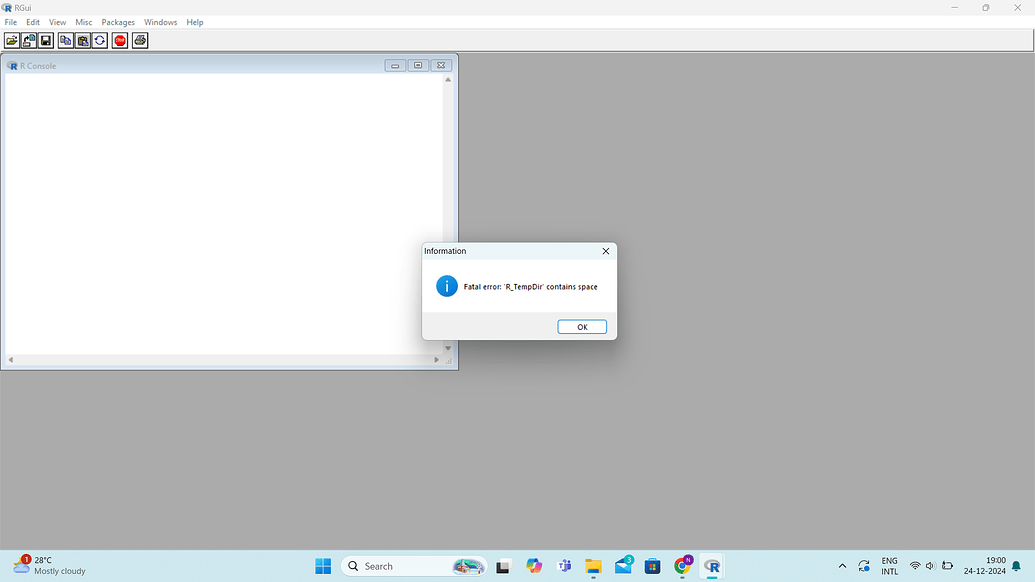The width and height of the screenshot is (1035, 582).
Task: Click the volume speaker tray icon
Action: pos(931,566)
